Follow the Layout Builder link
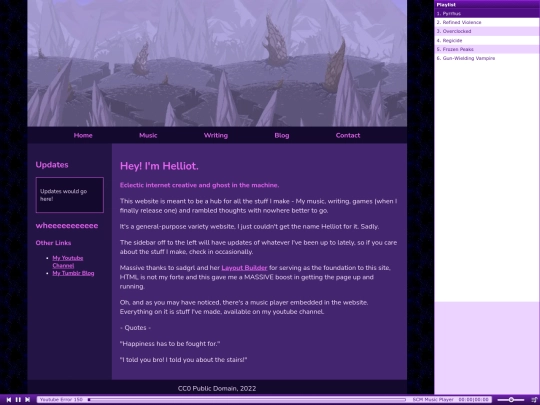The height and width of the screenshot is (405, 540). pyautogui.click(x=244, y=268)
